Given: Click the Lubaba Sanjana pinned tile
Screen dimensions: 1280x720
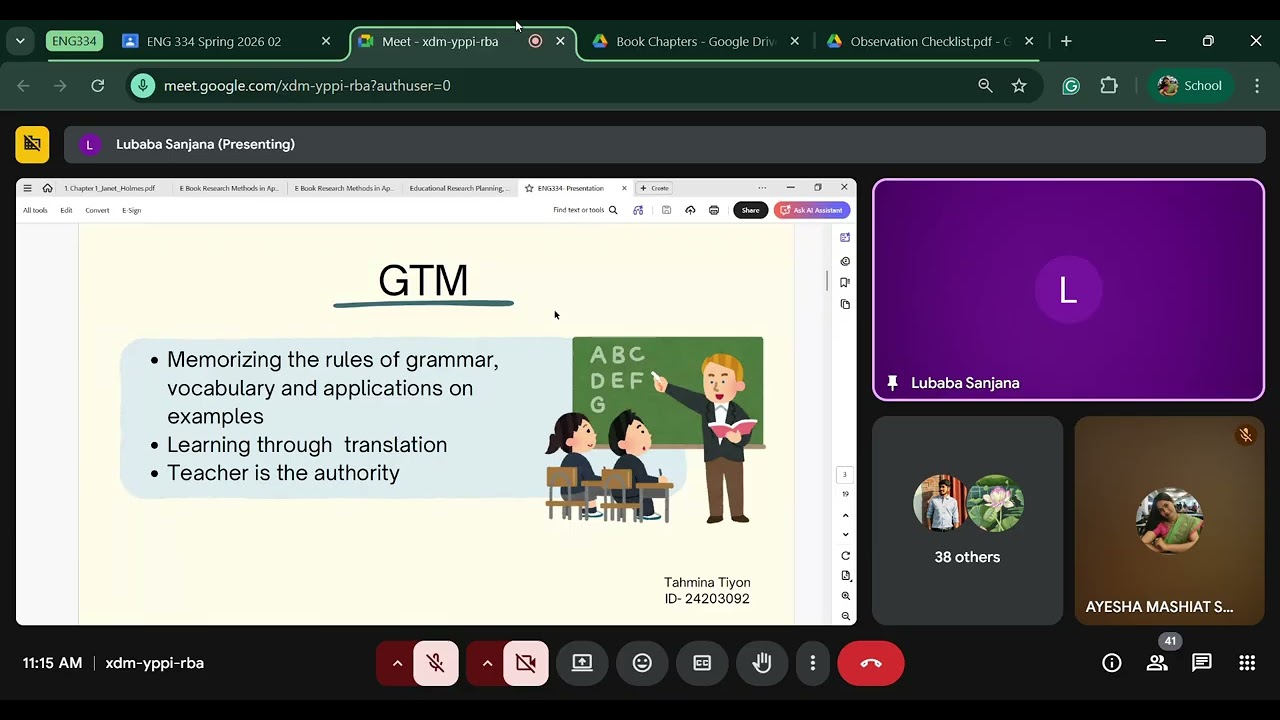Looking at the screenshot, I should (1068, 290).
